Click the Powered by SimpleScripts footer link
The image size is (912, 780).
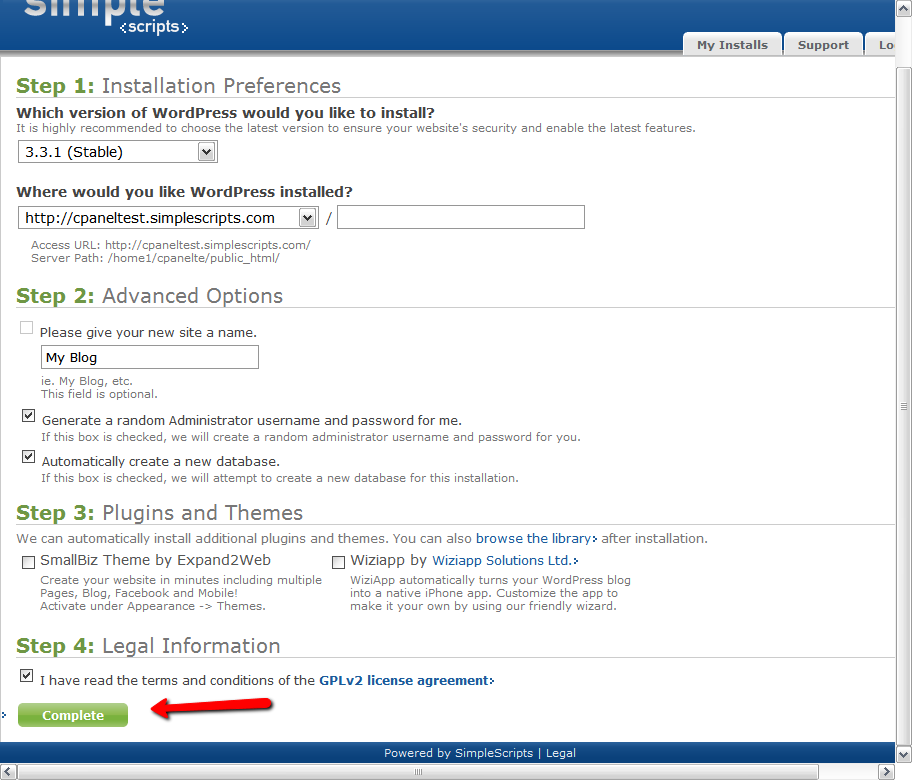458,753
